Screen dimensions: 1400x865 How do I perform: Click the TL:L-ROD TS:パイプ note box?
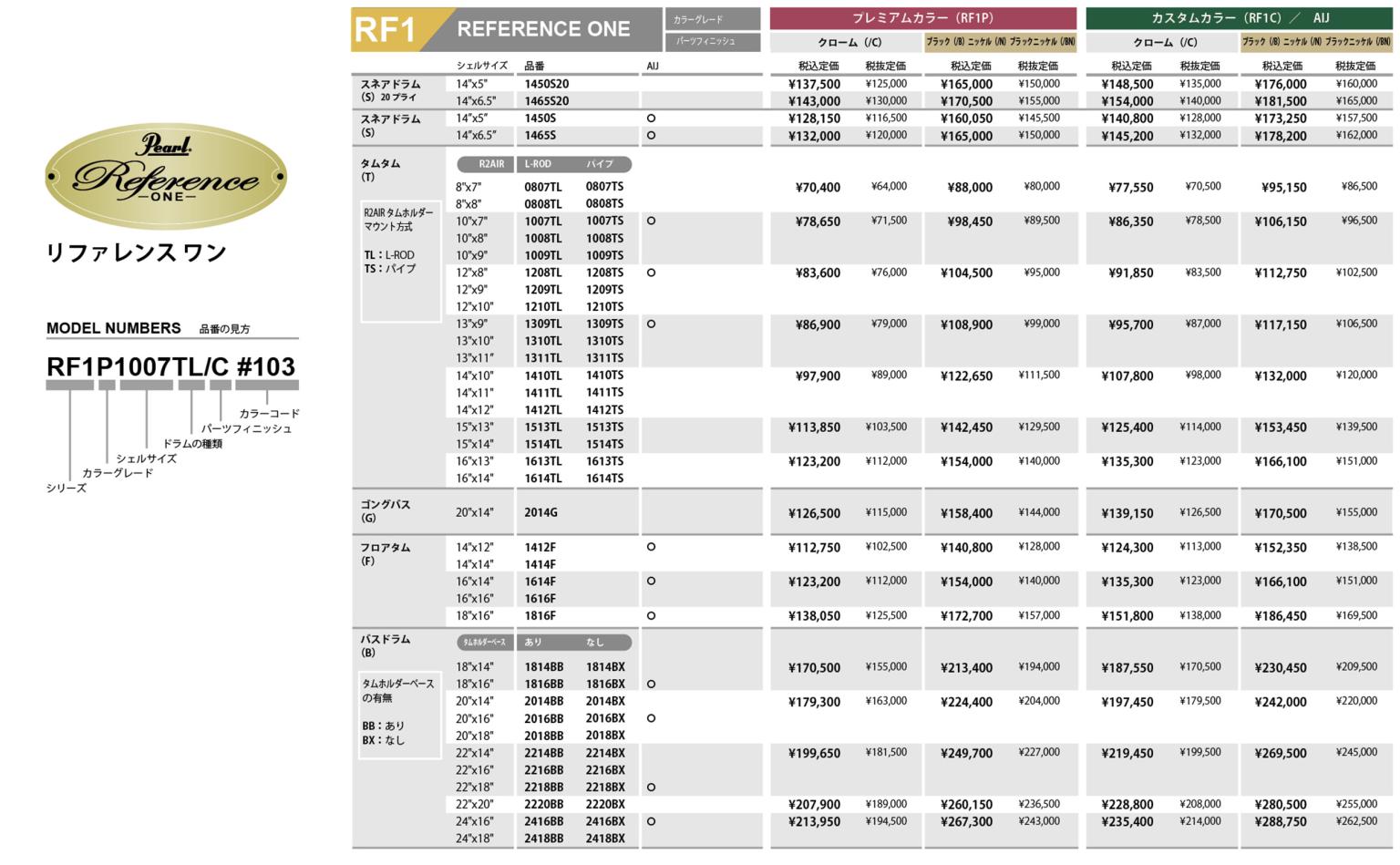pyautogui.click(x=401, y=262)
